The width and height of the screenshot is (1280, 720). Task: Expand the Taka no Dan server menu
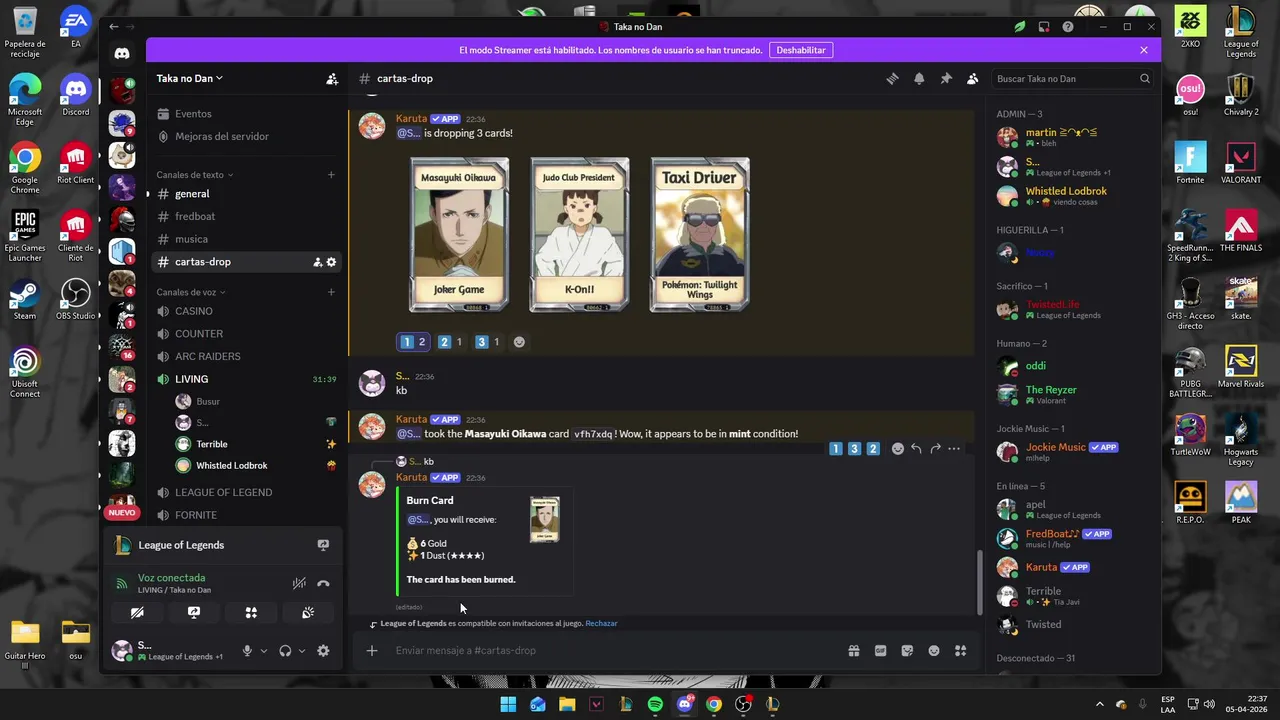click(189, 79)
